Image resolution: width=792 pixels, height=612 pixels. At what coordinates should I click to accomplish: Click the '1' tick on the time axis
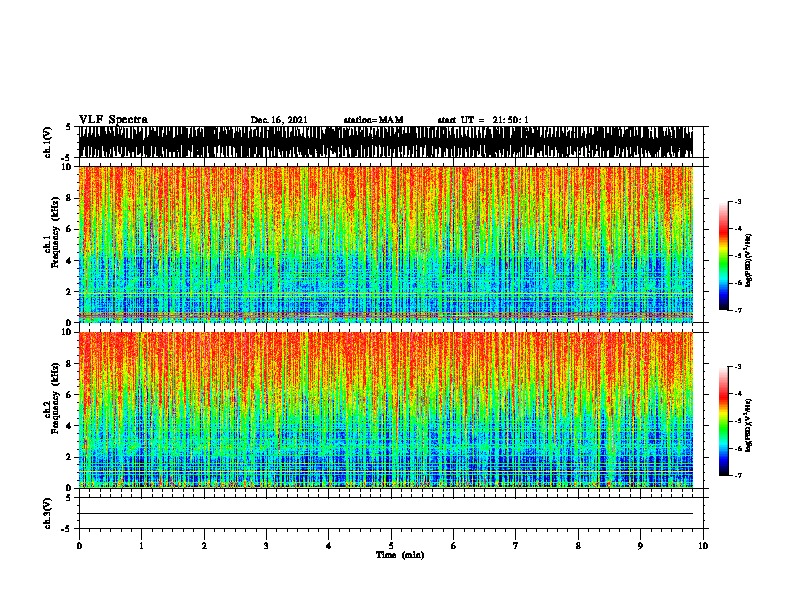[141, 546]
